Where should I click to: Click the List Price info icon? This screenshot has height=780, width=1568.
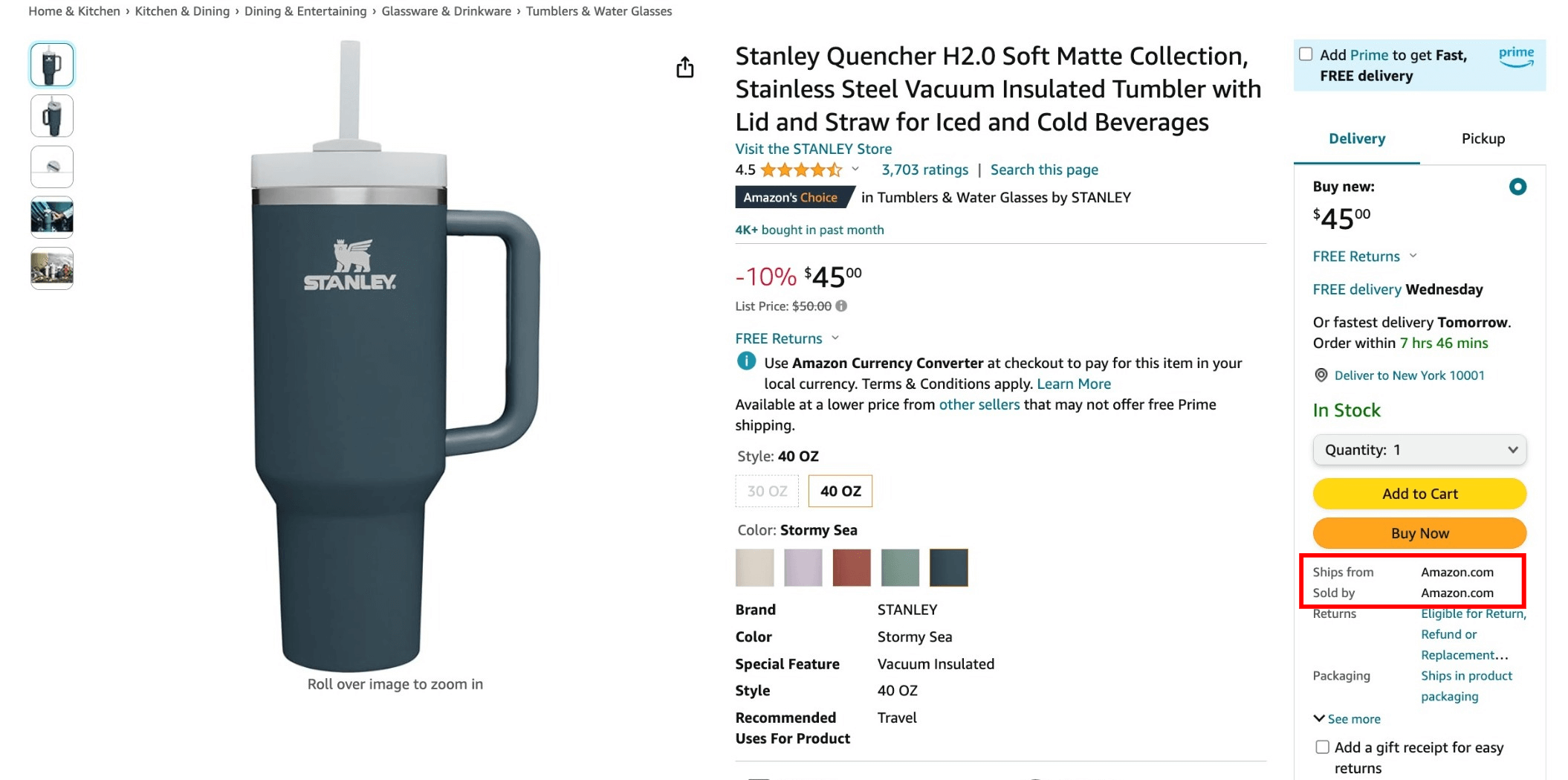pos(841,306)
